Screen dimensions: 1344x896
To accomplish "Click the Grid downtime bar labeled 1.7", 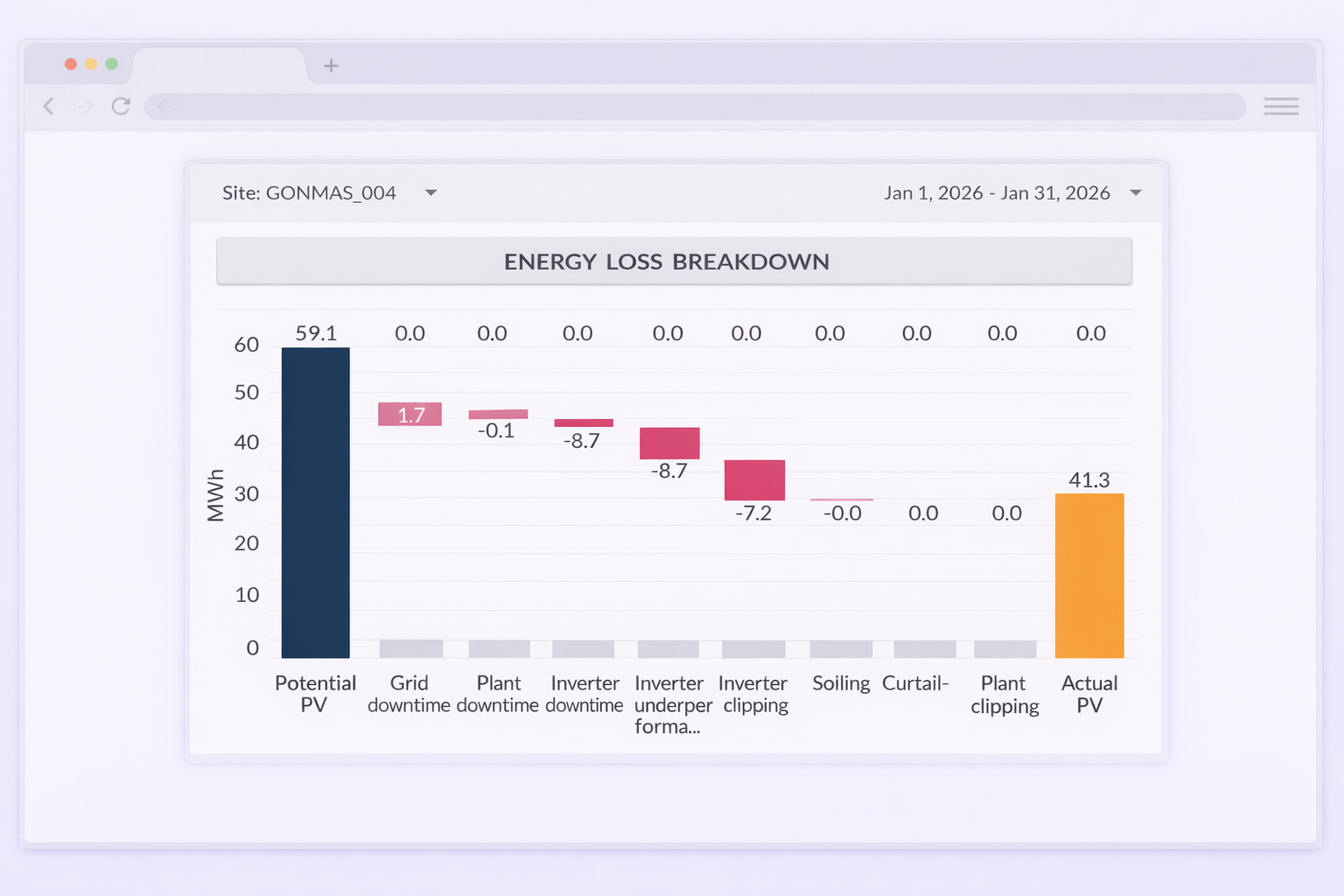I will click(x=409, y=414).
